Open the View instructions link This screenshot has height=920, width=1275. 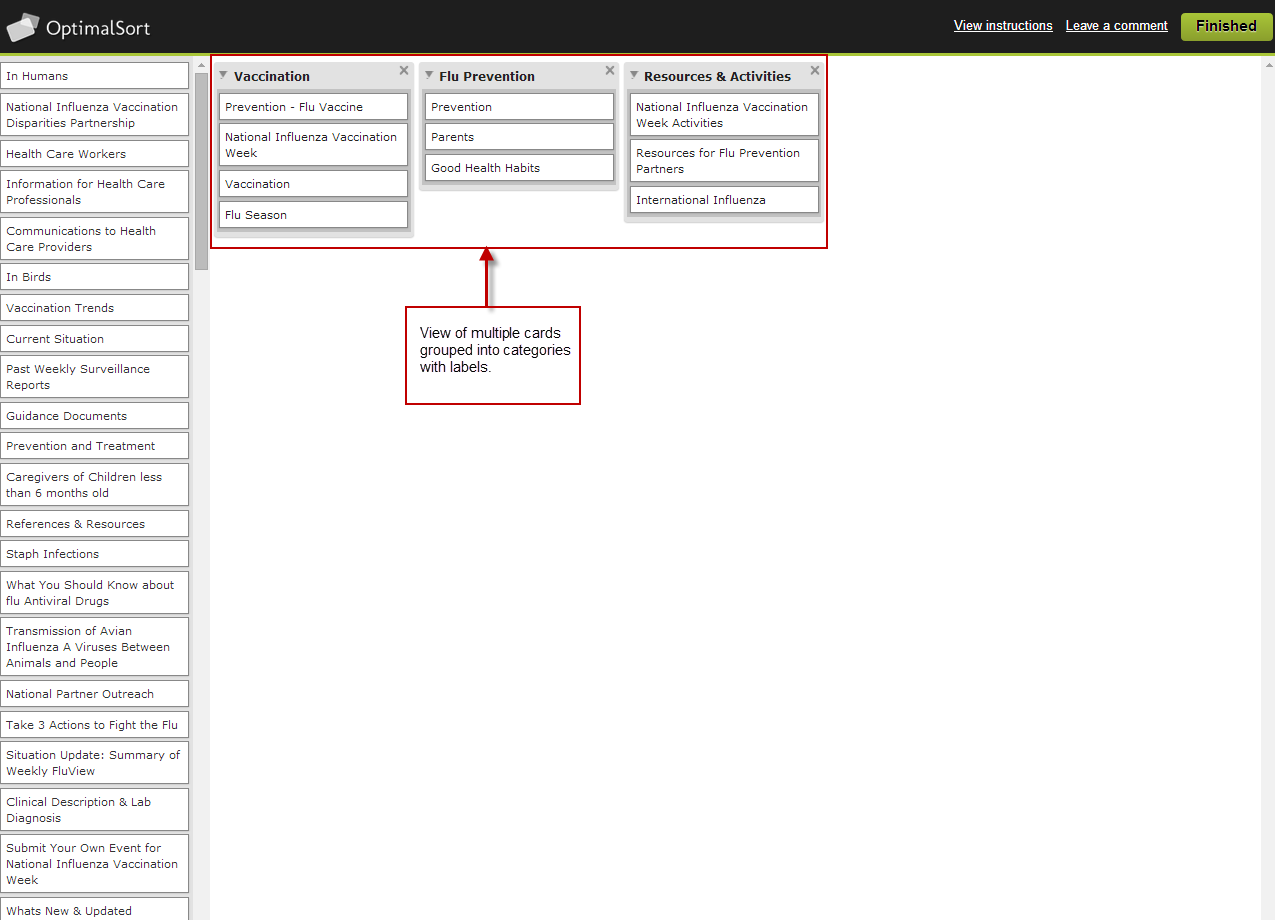[x=1003, y=26]
